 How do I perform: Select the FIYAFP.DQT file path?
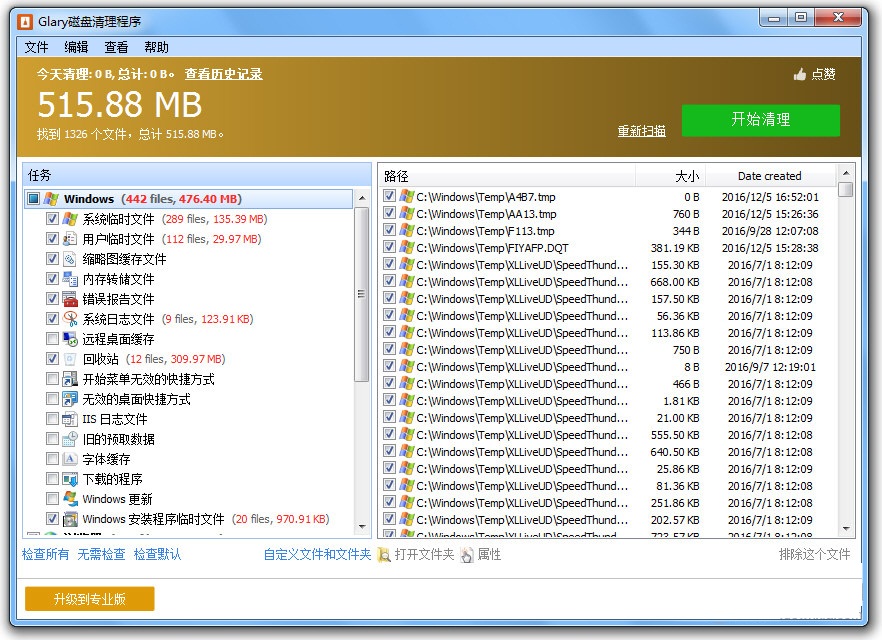[492, 248]
